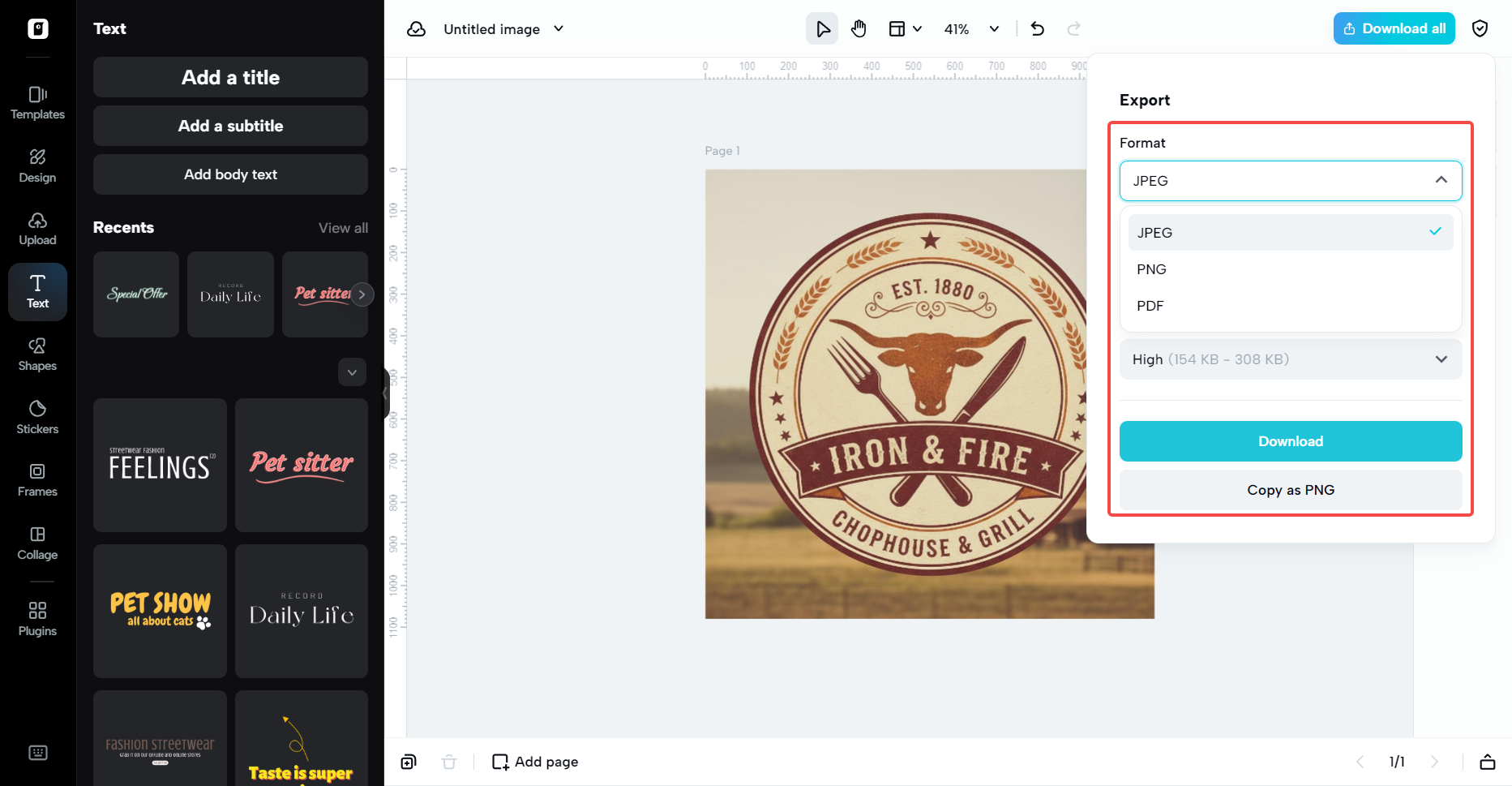
Task: Click the CapCut home logo icon
Action: (38, 28)
